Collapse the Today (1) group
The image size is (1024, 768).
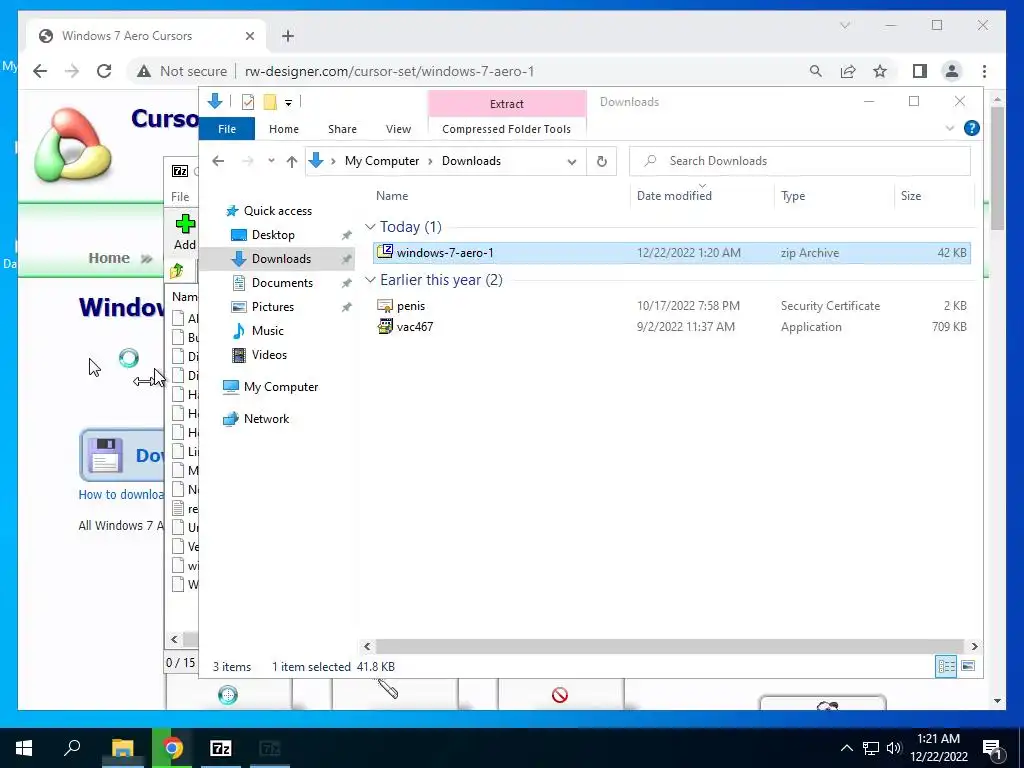[370, 227]
